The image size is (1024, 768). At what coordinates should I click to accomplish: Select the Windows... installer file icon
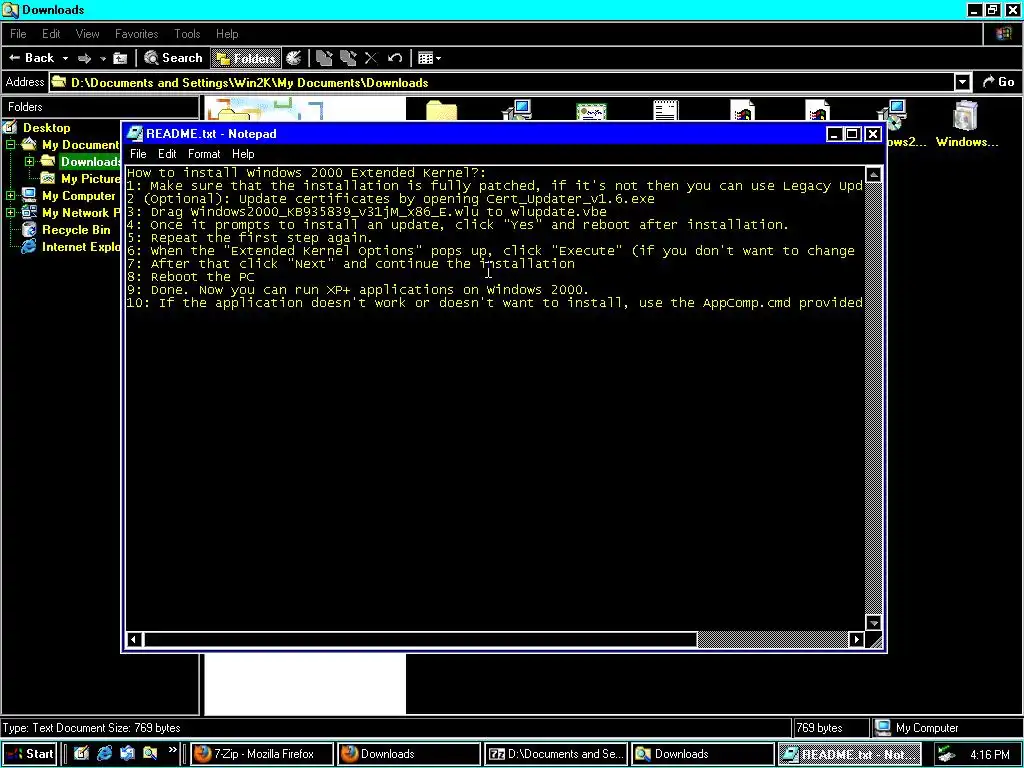click(x=966, y=115)
